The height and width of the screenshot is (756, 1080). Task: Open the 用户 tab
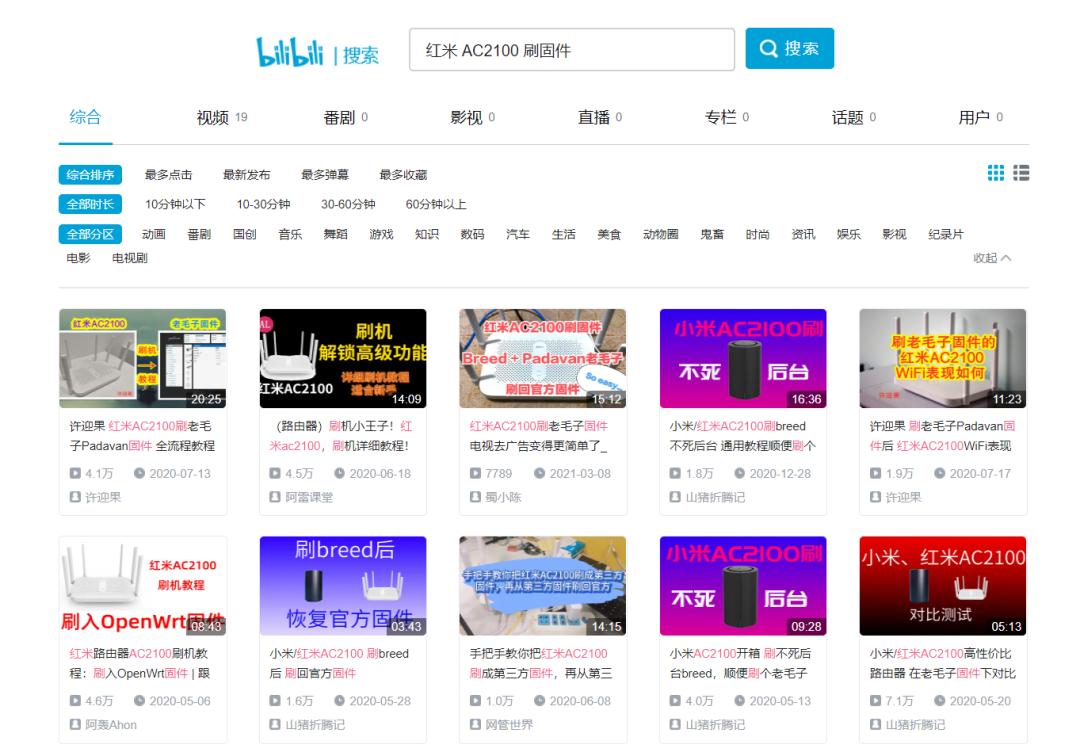pyautogui.click(x=975, y=118)
